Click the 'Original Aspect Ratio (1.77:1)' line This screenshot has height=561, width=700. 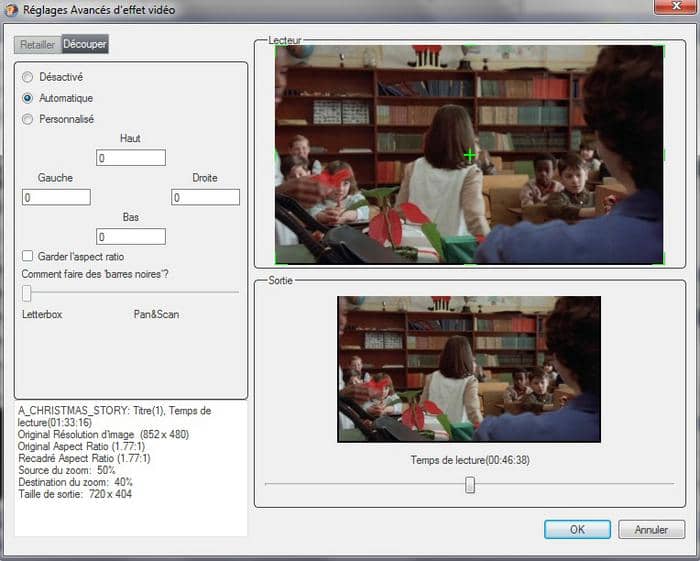point(81,446)
